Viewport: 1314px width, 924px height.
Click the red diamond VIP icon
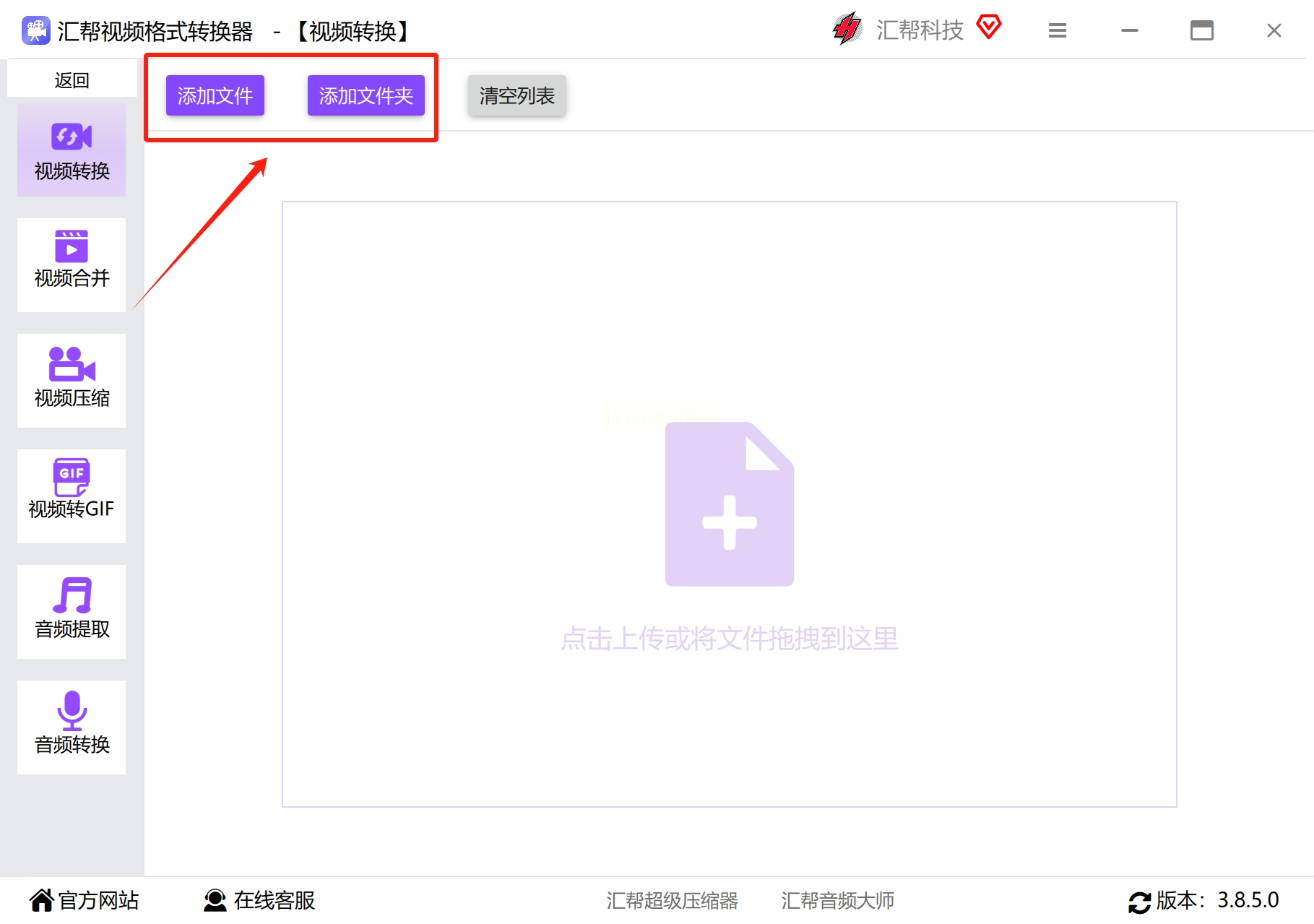click(x=989, y=27)
